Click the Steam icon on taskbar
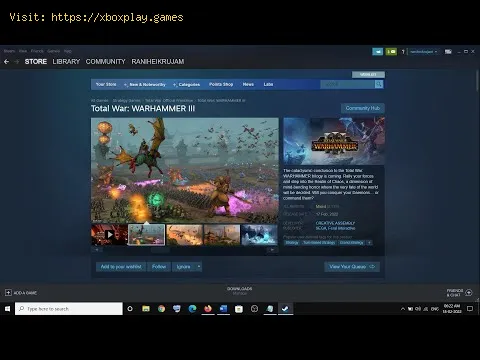 pos(285,309)
